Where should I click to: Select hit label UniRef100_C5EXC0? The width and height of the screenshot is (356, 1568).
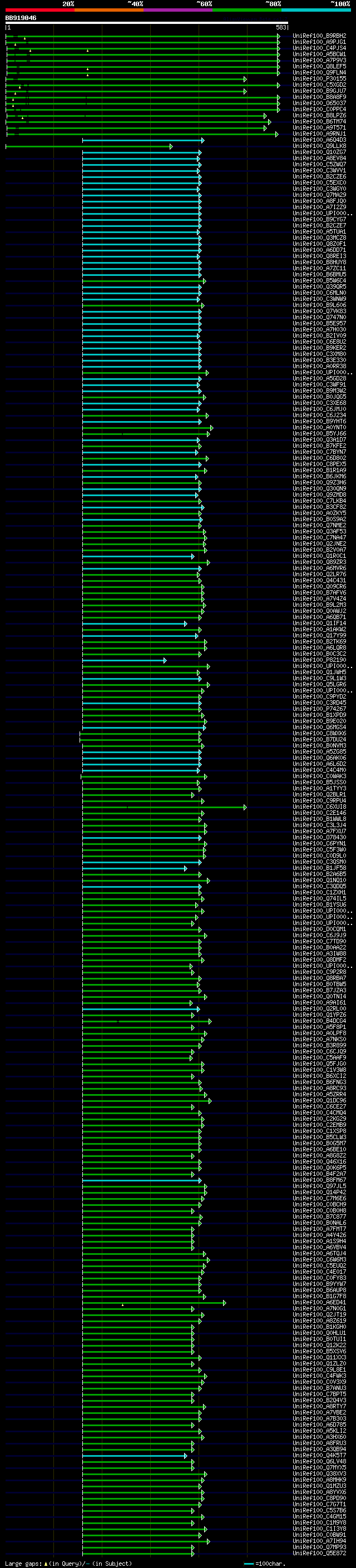(x=319, y=182)
